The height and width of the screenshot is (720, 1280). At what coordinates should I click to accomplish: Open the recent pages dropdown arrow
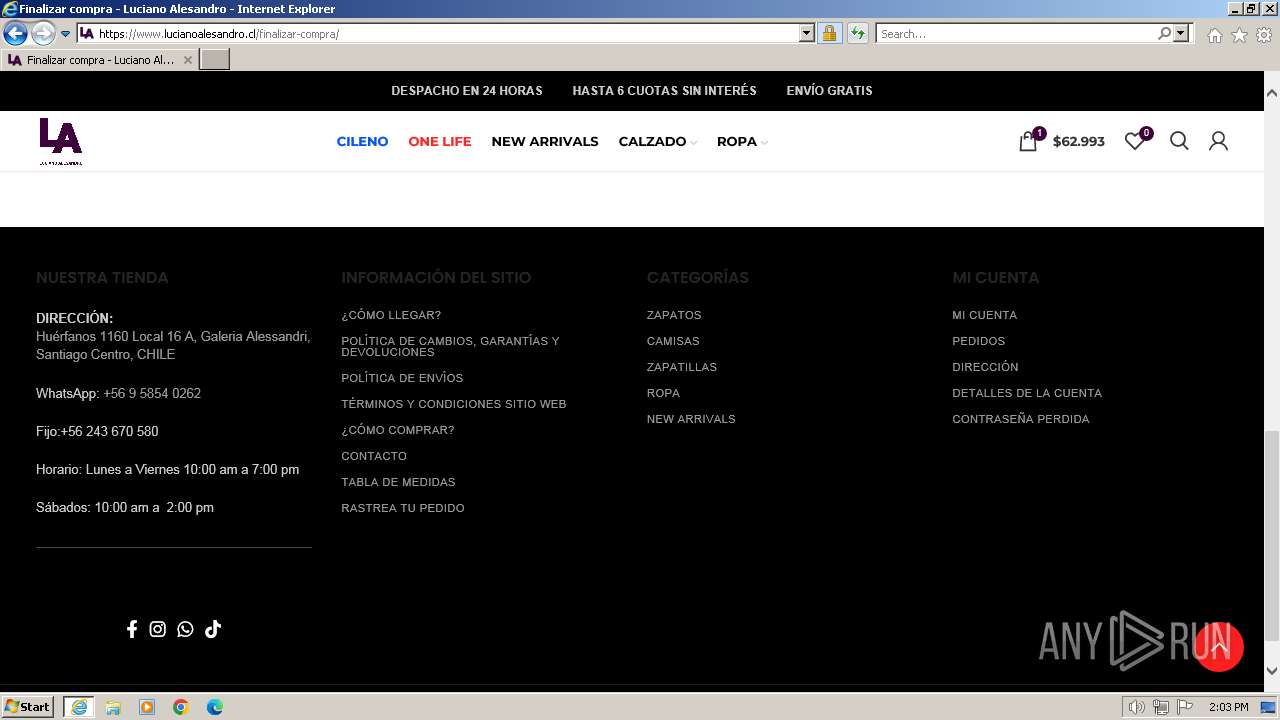pyautogui.click(x=65, y=33)
